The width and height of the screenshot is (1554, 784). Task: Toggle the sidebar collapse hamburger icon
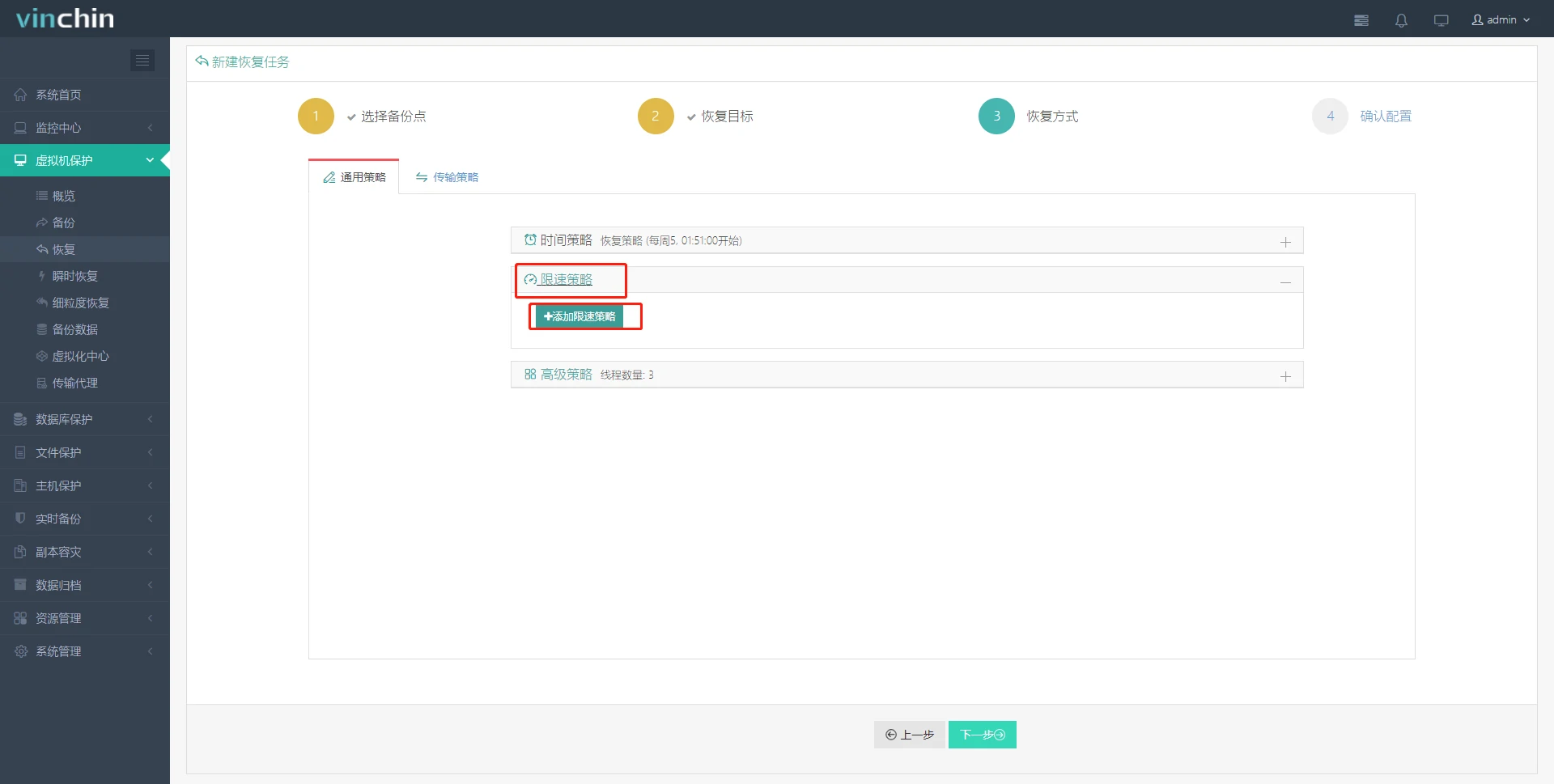click(142, 60)
